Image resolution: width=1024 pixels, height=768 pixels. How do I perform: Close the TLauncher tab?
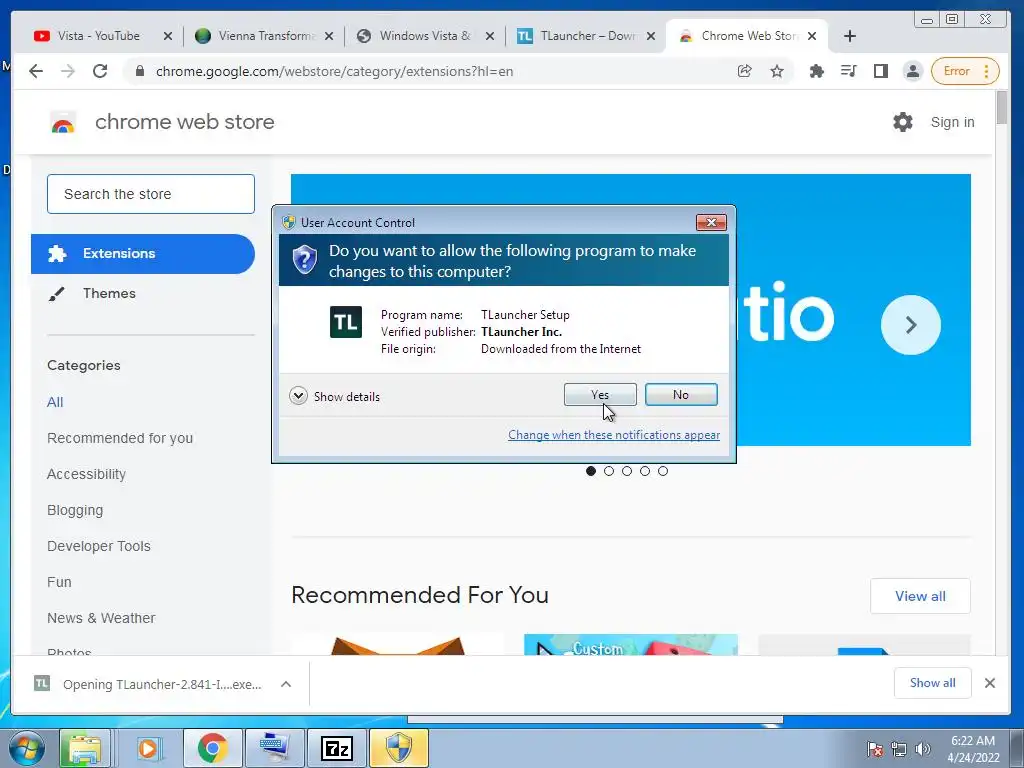650,36
